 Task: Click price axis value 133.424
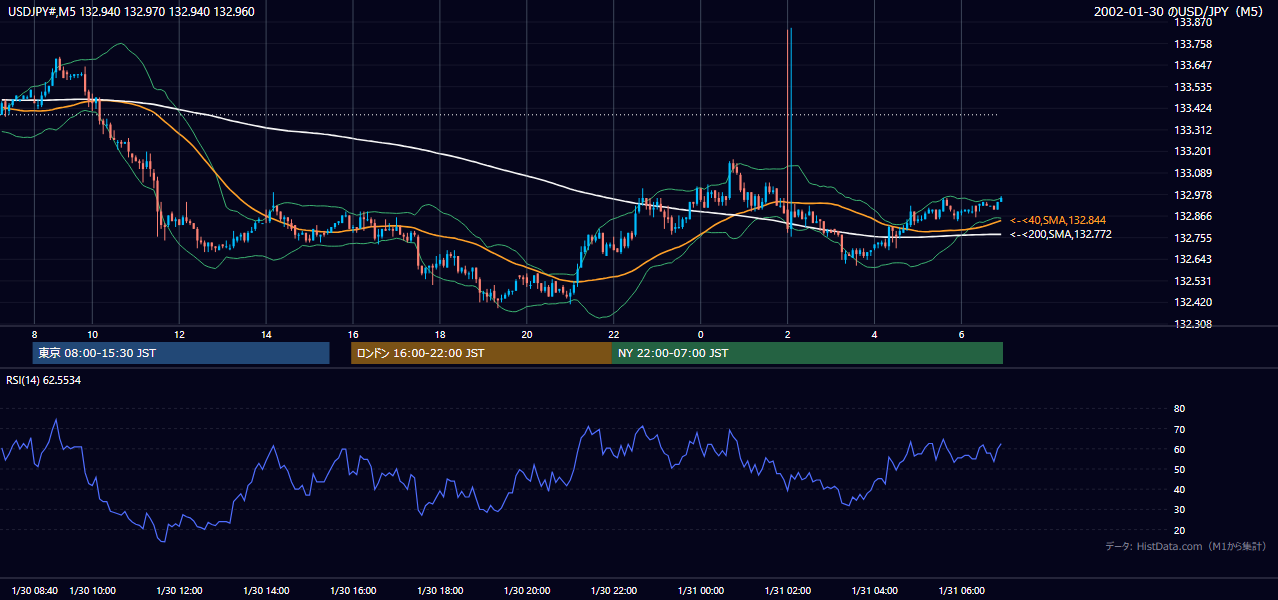(1192, 109)
